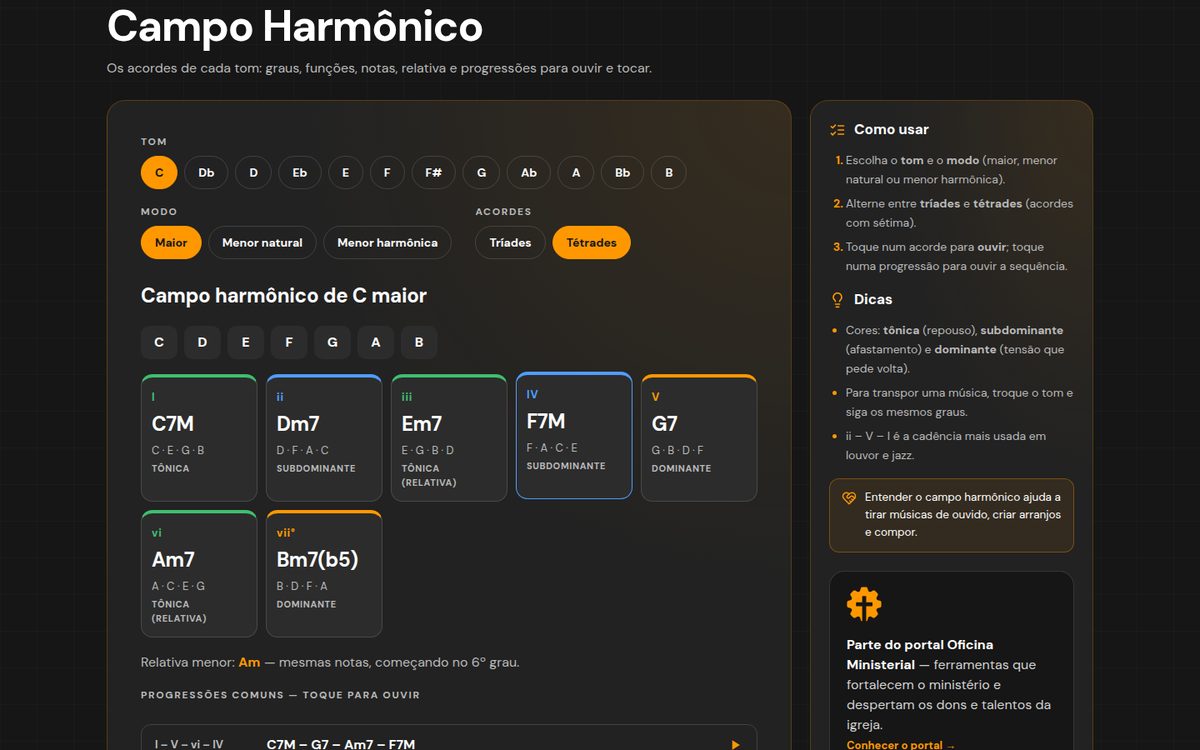1200x750 pixels.
Task: Select the F key pill
Action: tap(387, 173)
